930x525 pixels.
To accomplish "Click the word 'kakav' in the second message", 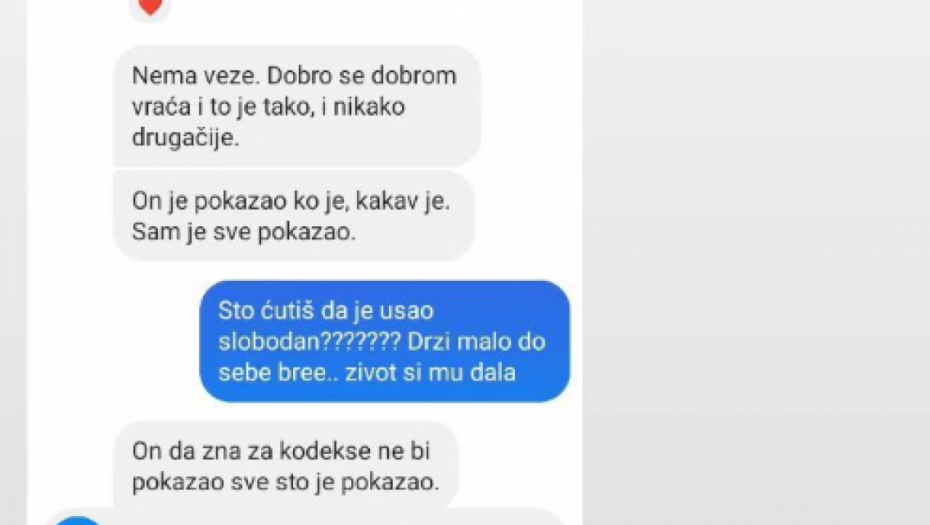I will [x=388, y=201].
